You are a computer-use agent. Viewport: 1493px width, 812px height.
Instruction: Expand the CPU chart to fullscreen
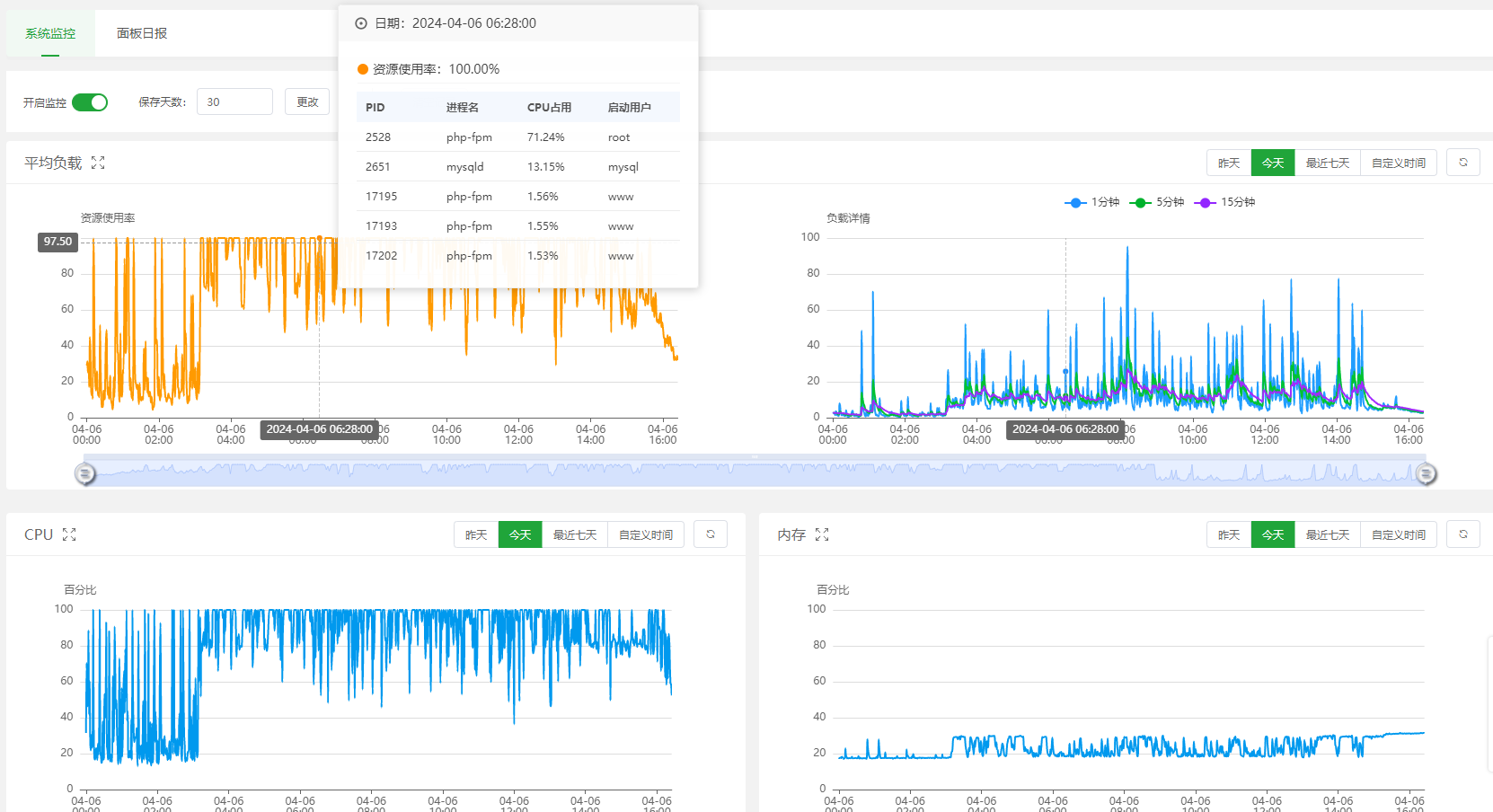69,534
